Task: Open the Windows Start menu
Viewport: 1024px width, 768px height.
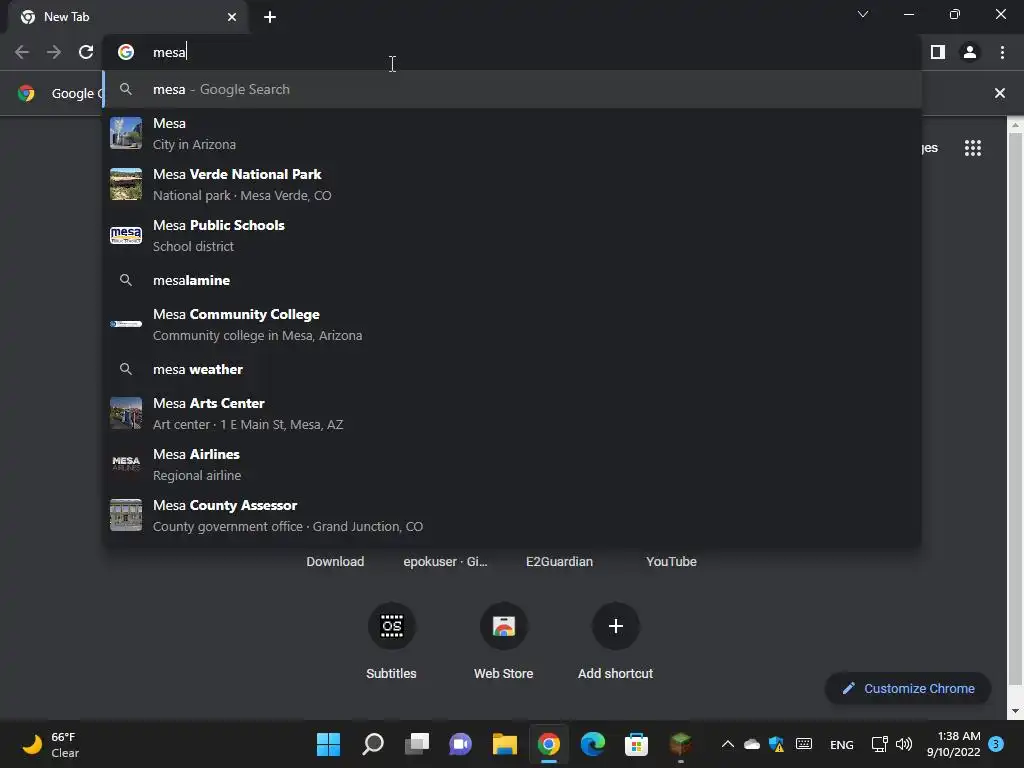Action: click(328, 744)
